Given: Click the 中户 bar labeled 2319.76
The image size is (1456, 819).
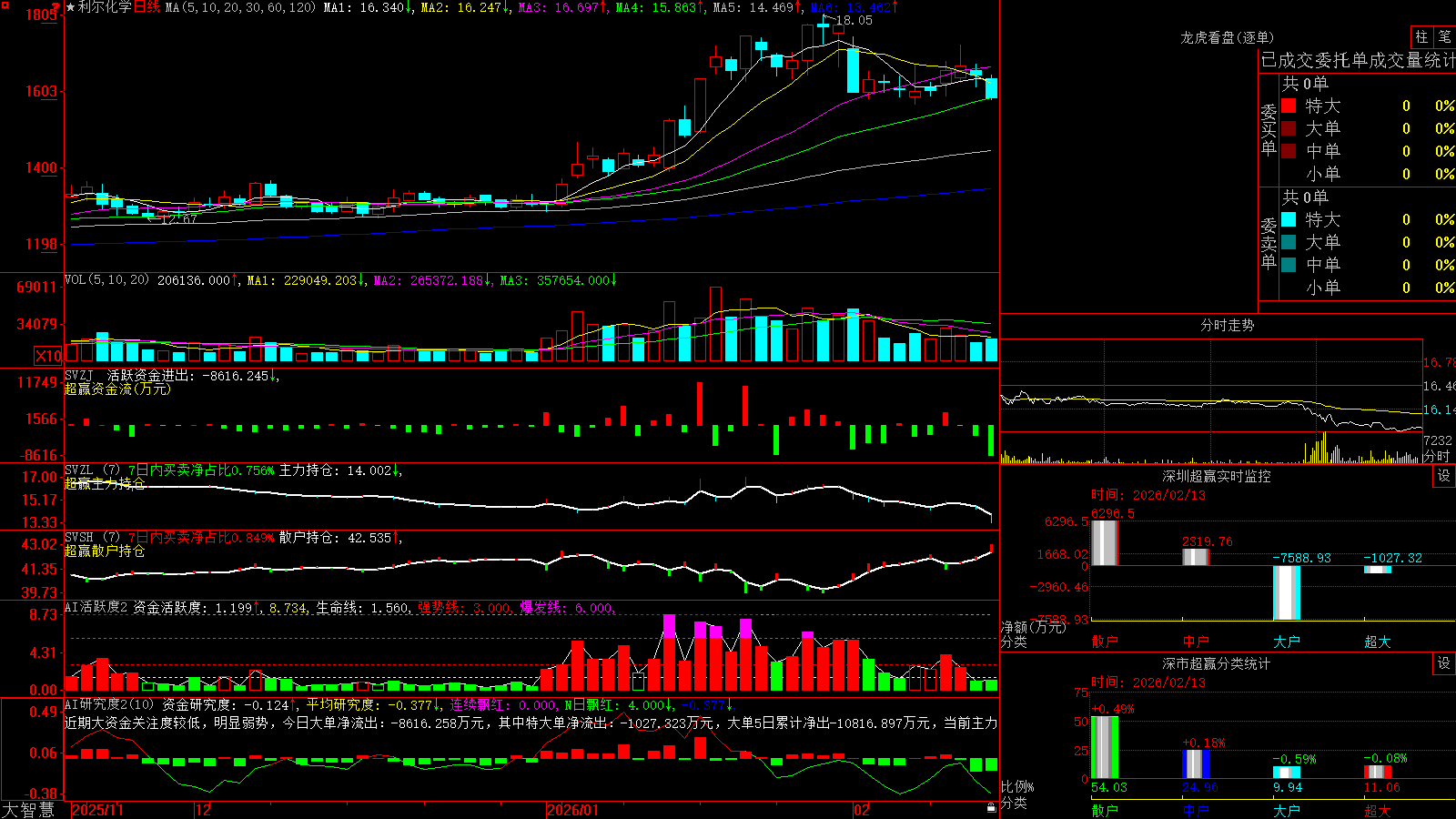Looking at the screenshot, I should click(1196, 557).
